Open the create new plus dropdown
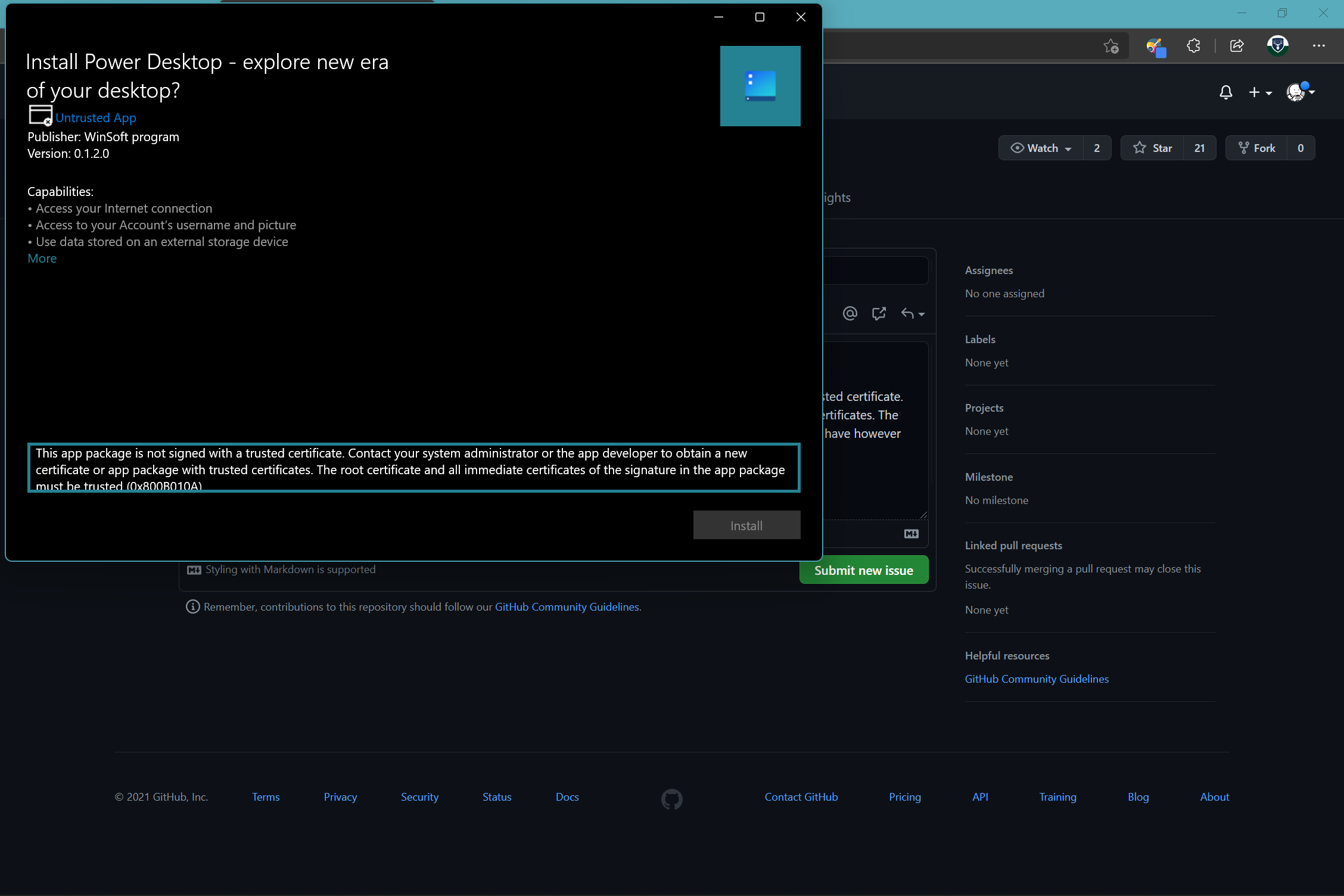Viewport: 1344px width, 896px height. pyautogui.click(x=1261, y=92)
